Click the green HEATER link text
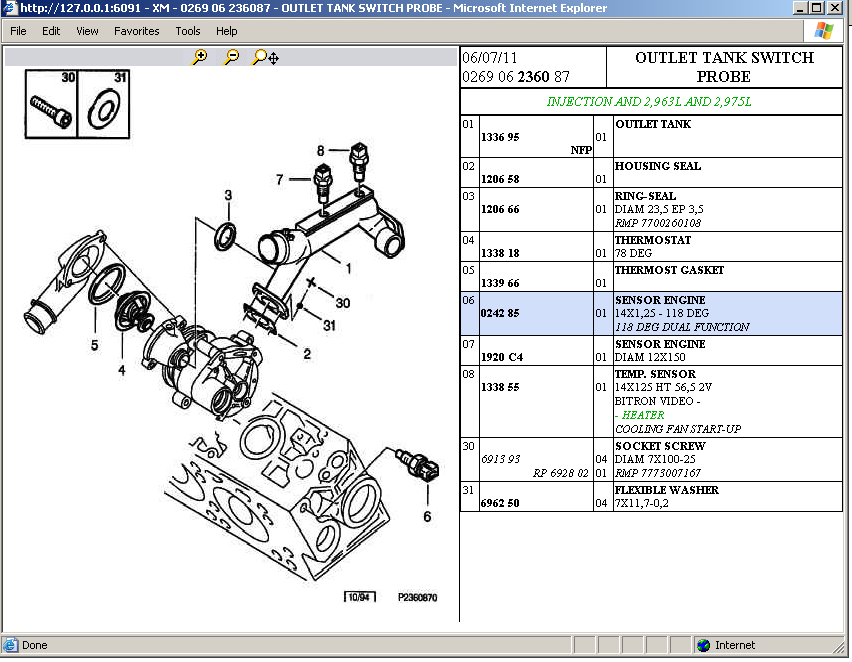Image resolution: width=852 pixels, height=662 pixels. 641,415
